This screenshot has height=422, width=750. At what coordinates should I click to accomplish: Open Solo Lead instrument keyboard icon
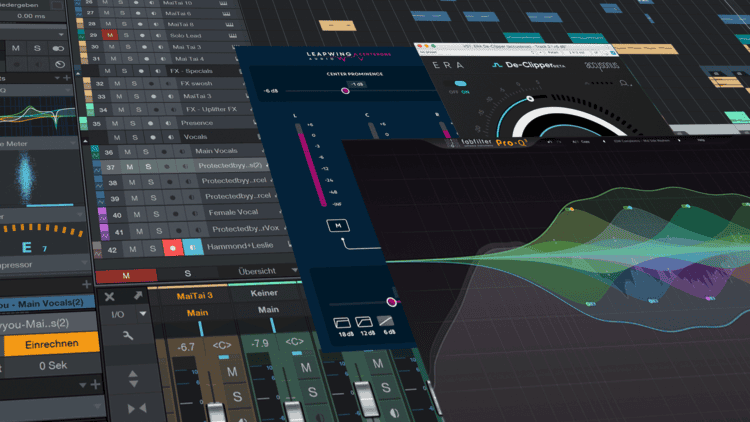pyautogui.click(x=232, y=35)
